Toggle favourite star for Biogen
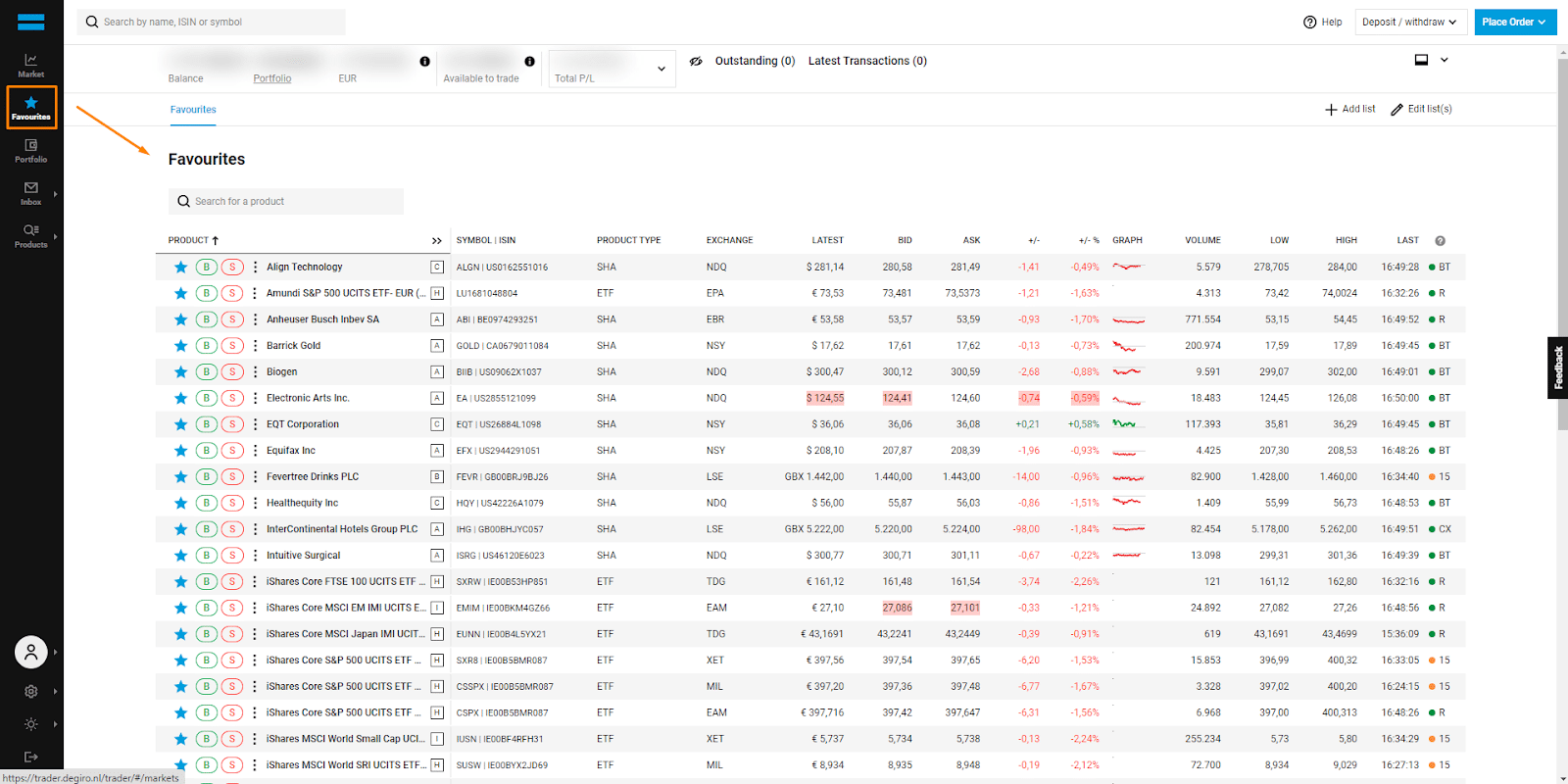This screenshot has width=1568, height=784. click(x=180, y=371)
